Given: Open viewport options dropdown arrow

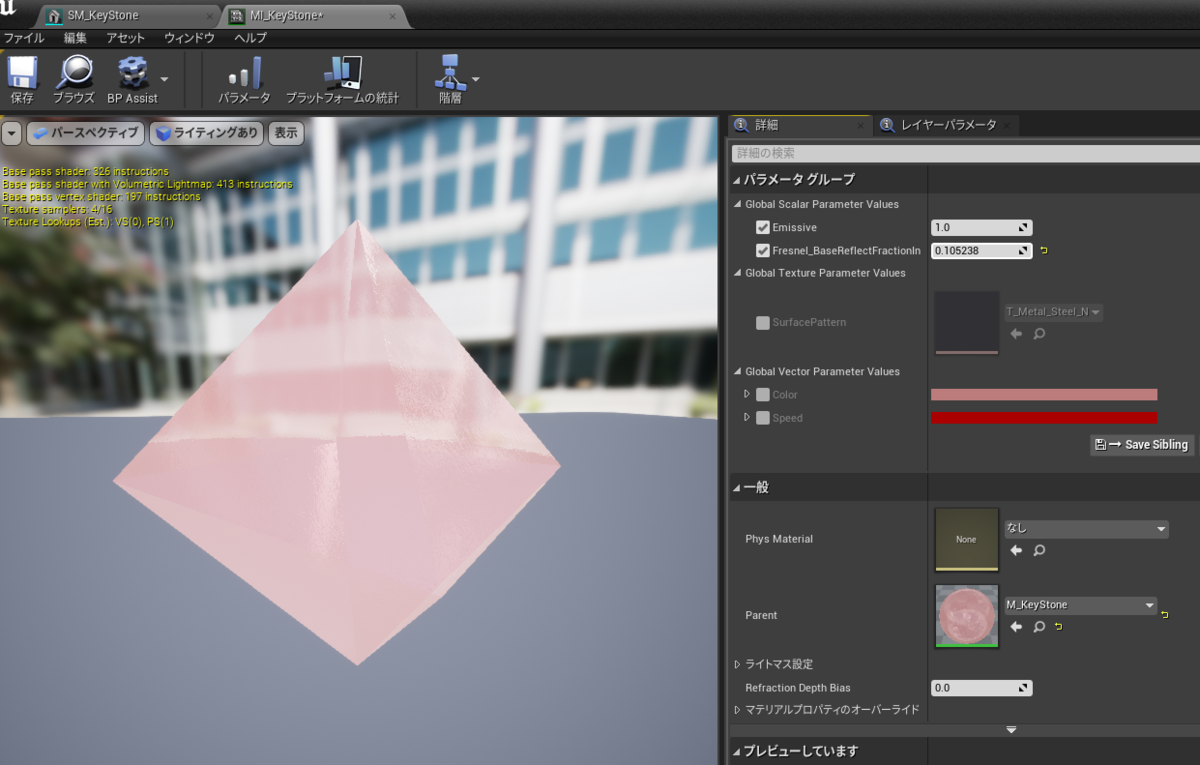Looking at the screenshot, I should 11,133.
